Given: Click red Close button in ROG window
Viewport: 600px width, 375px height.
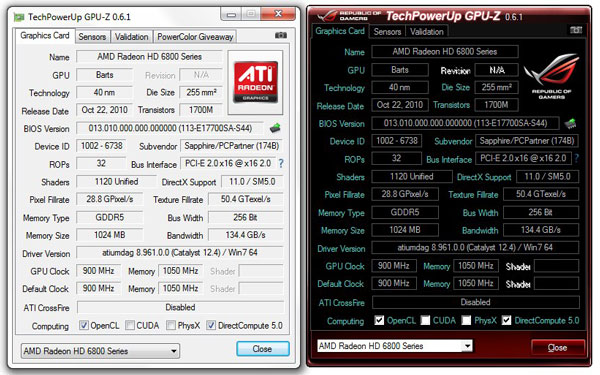Looking at the screenshot, I should click(x=558, y=347).
